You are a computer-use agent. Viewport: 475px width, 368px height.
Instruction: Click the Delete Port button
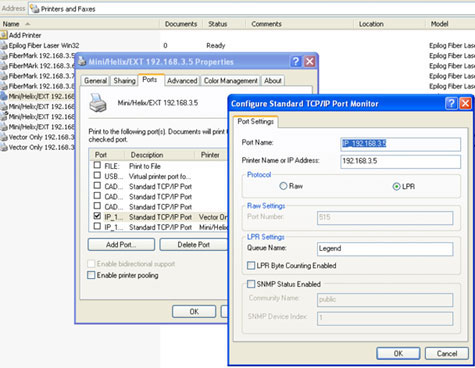193,245
